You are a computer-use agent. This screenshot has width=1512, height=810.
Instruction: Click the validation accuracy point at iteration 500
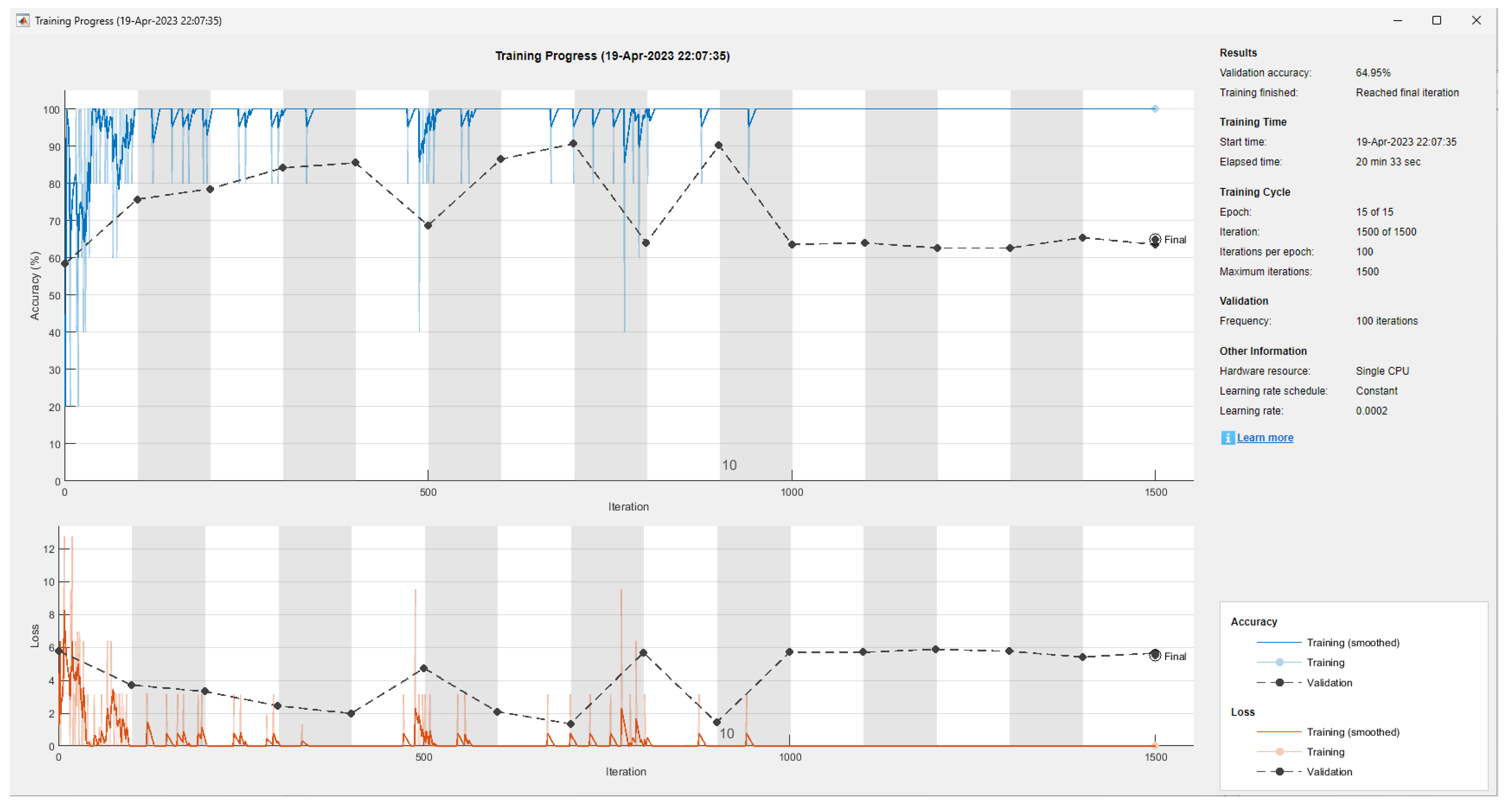pyautogui.click(x=428, y=226)
